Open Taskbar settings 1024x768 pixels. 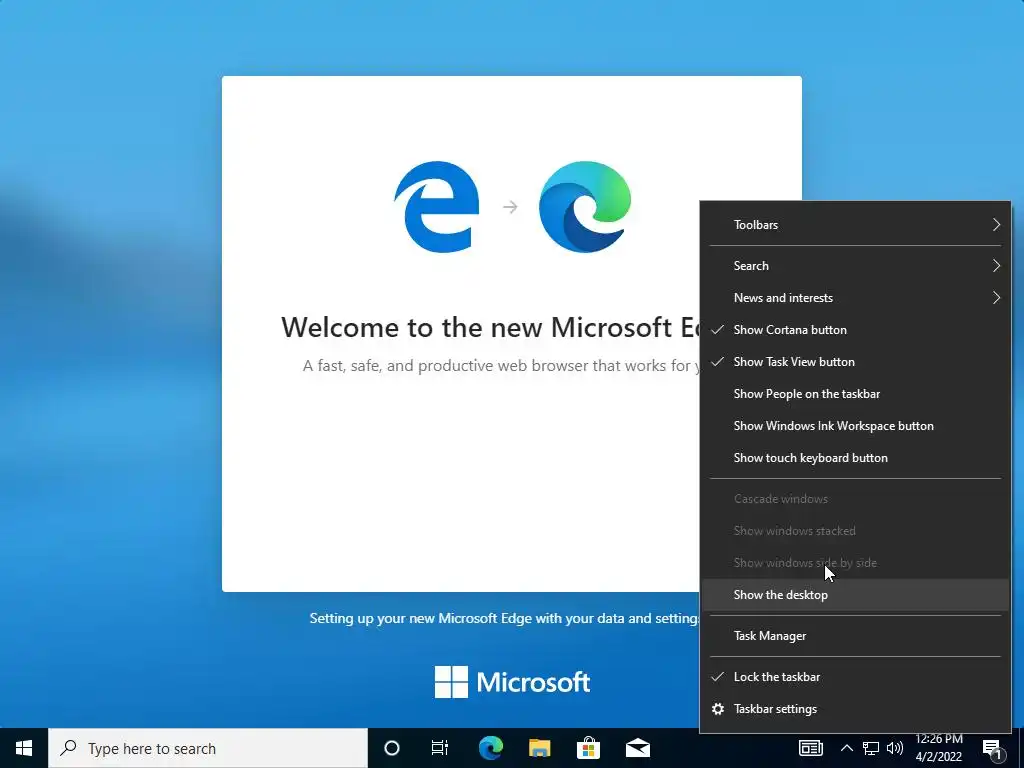(x=855, y=709)
